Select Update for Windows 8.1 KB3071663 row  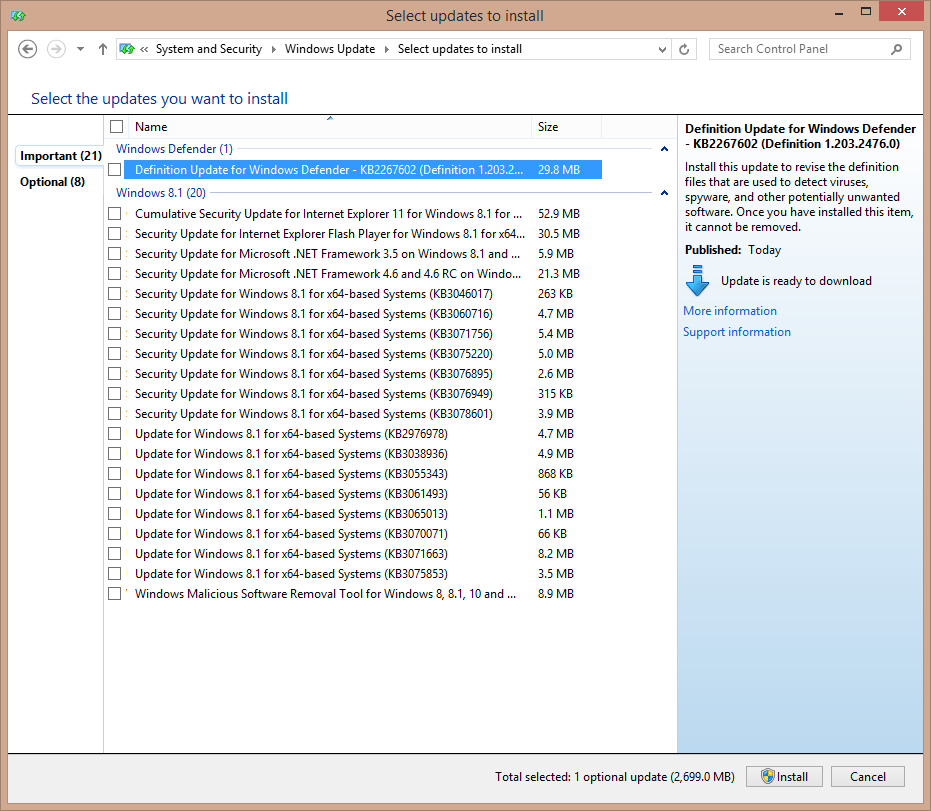363,554
